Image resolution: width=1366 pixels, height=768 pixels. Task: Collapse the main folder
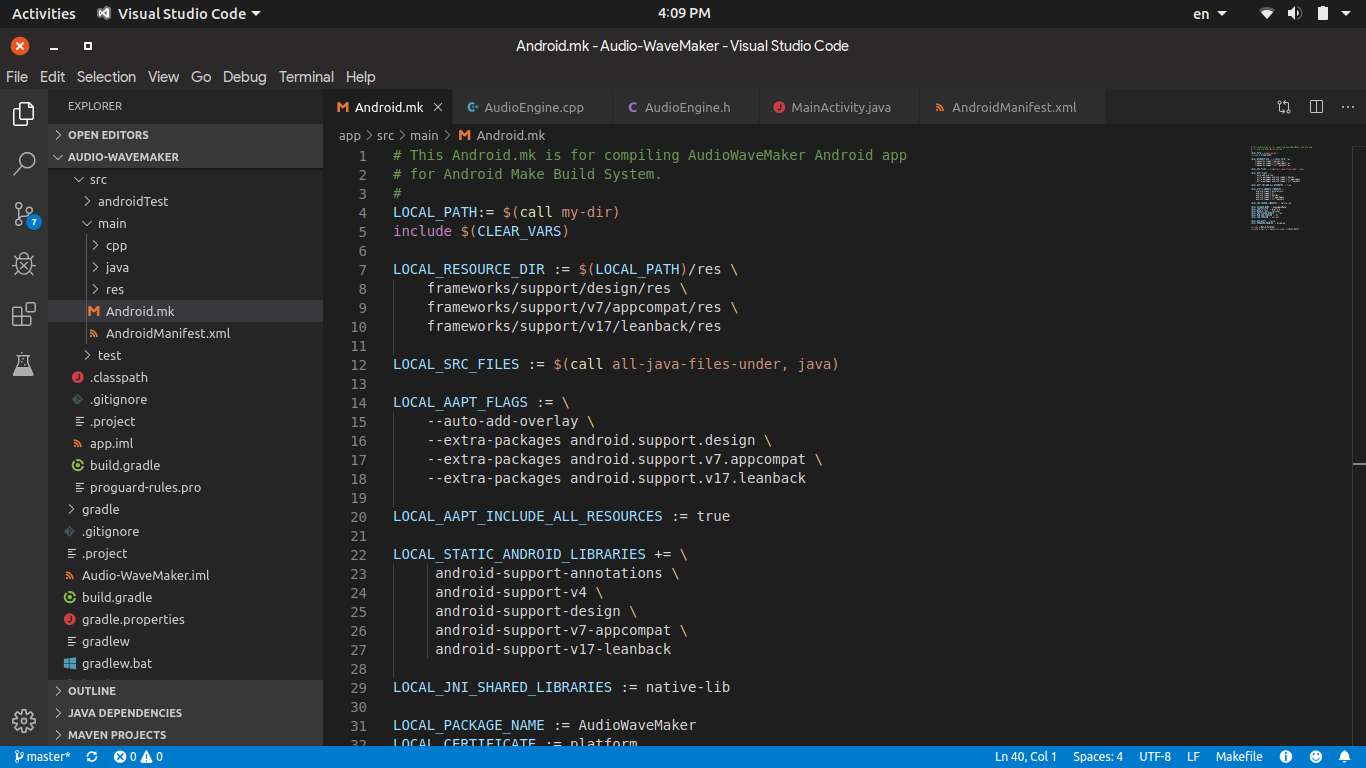click(x=185, y=223)
